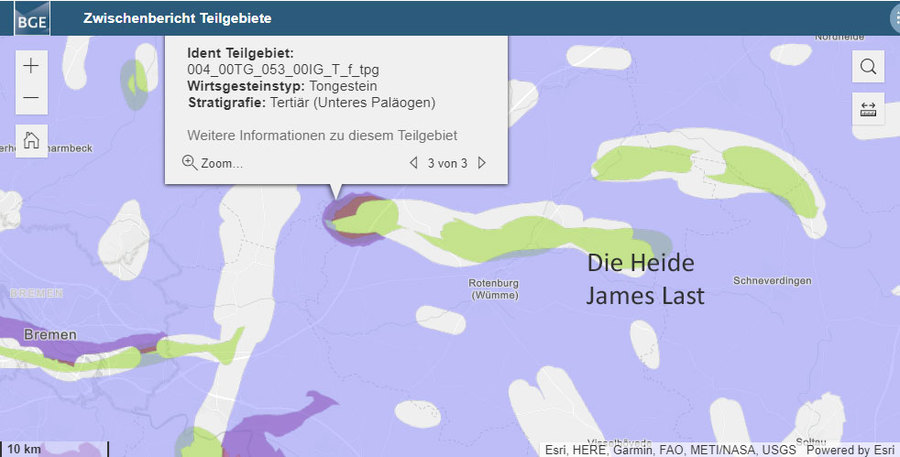Click the Rotenburg (Wümme) map label
The width and height of the screenshot is (900, 457).
point(494,289)
